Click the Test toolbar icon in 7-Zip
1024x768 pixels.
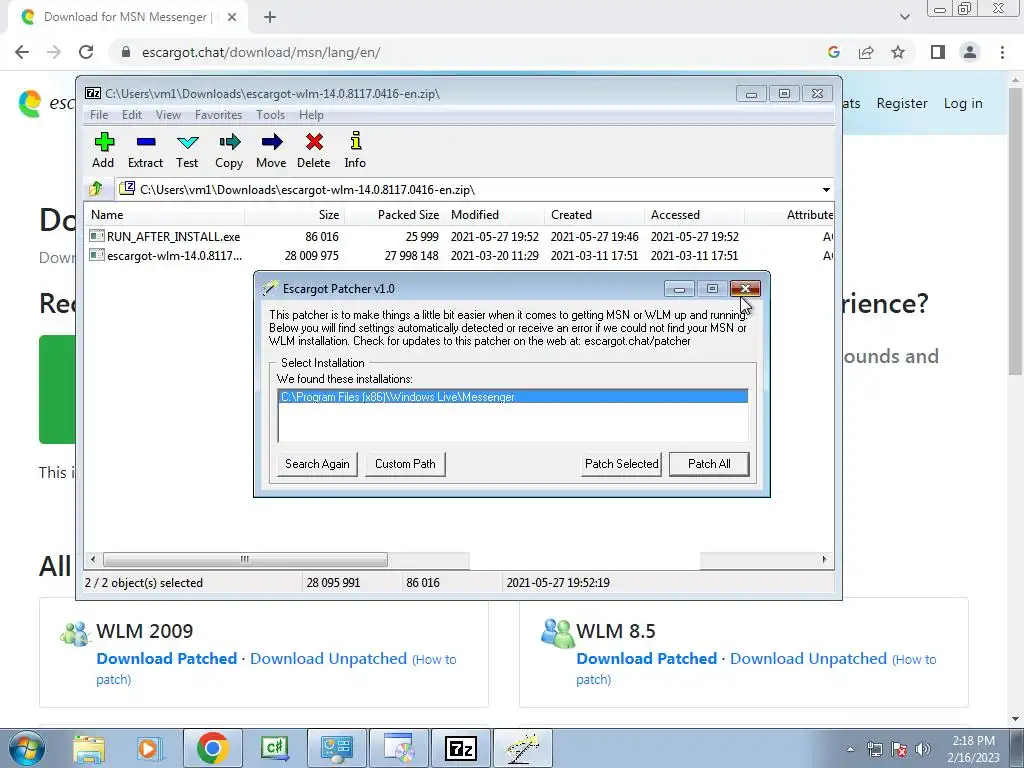(x=187, y=151)
